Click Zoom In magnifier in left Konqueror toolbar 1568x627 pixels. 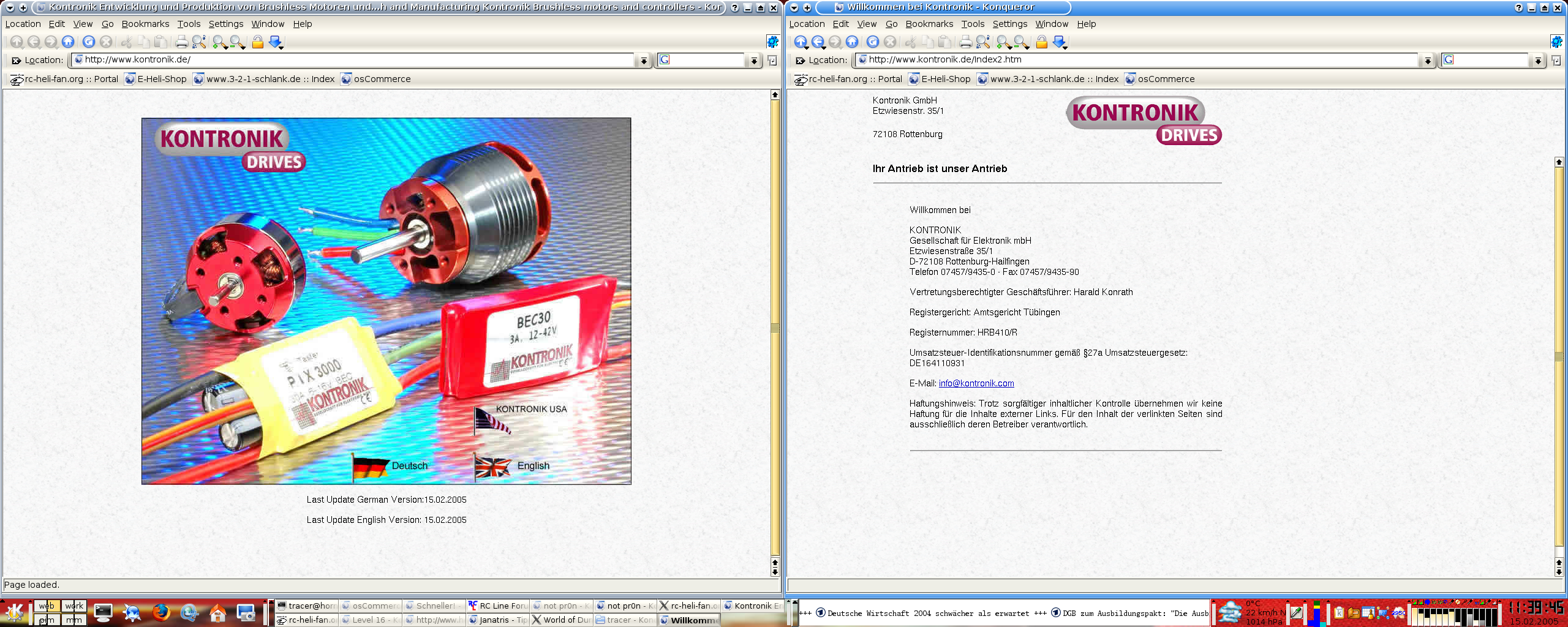(x=219, y=42)
